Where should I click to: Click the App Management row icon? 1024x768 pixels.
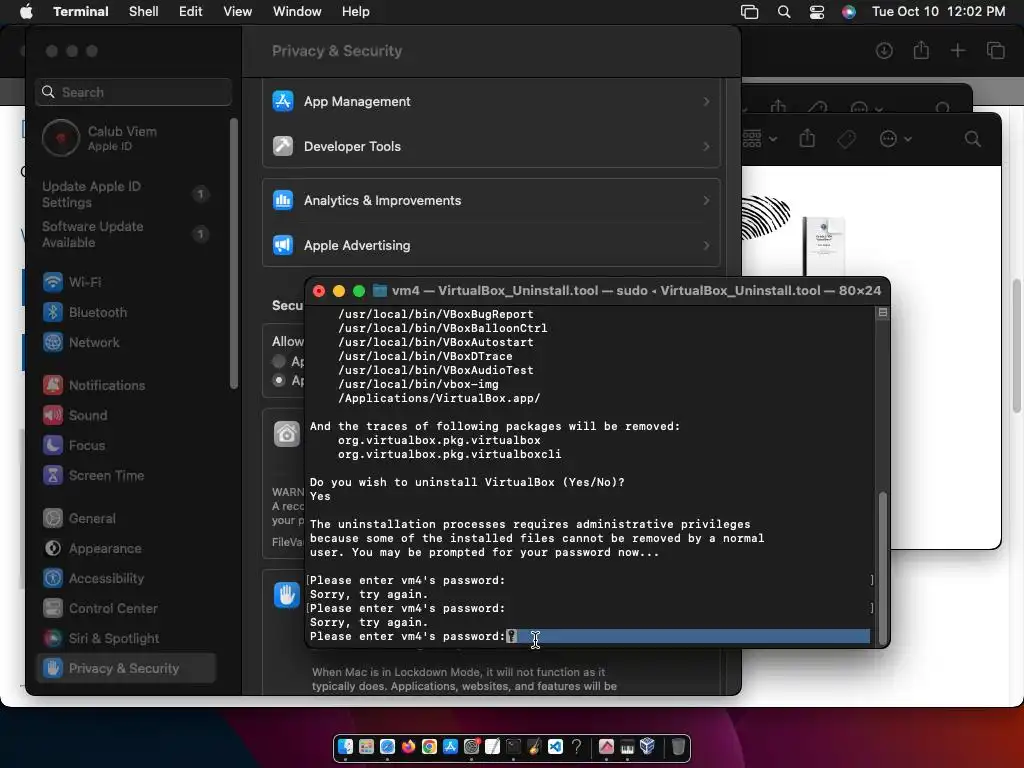(x=283, y=101)
